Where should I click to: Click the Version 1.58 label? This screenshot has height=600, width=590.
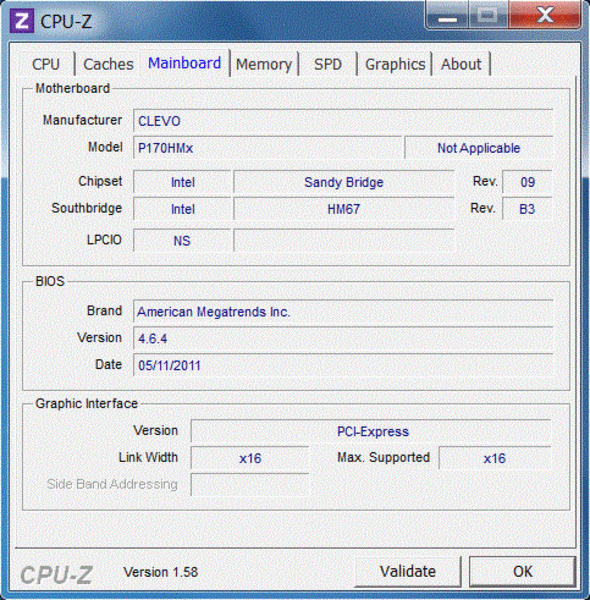tap(161, 572)
